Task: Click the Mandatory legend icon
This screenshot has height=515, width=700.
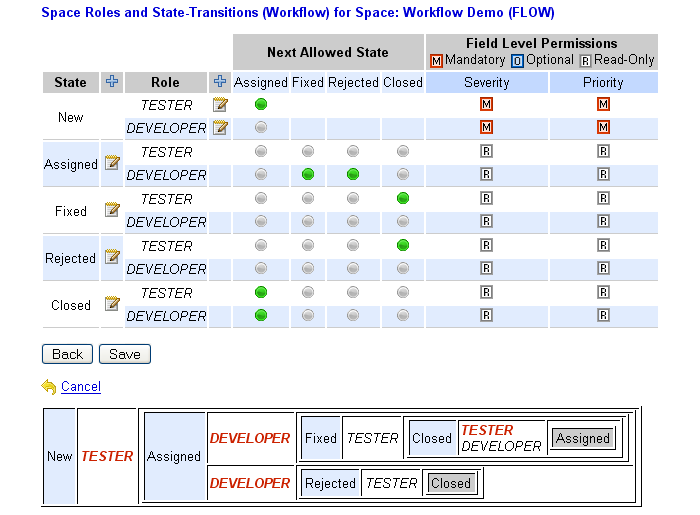Action: point(436,61)
